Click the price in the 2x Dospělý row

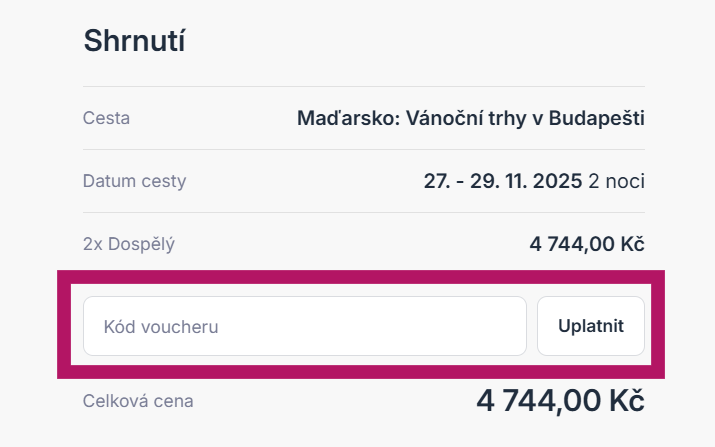[x=586, y=243]
